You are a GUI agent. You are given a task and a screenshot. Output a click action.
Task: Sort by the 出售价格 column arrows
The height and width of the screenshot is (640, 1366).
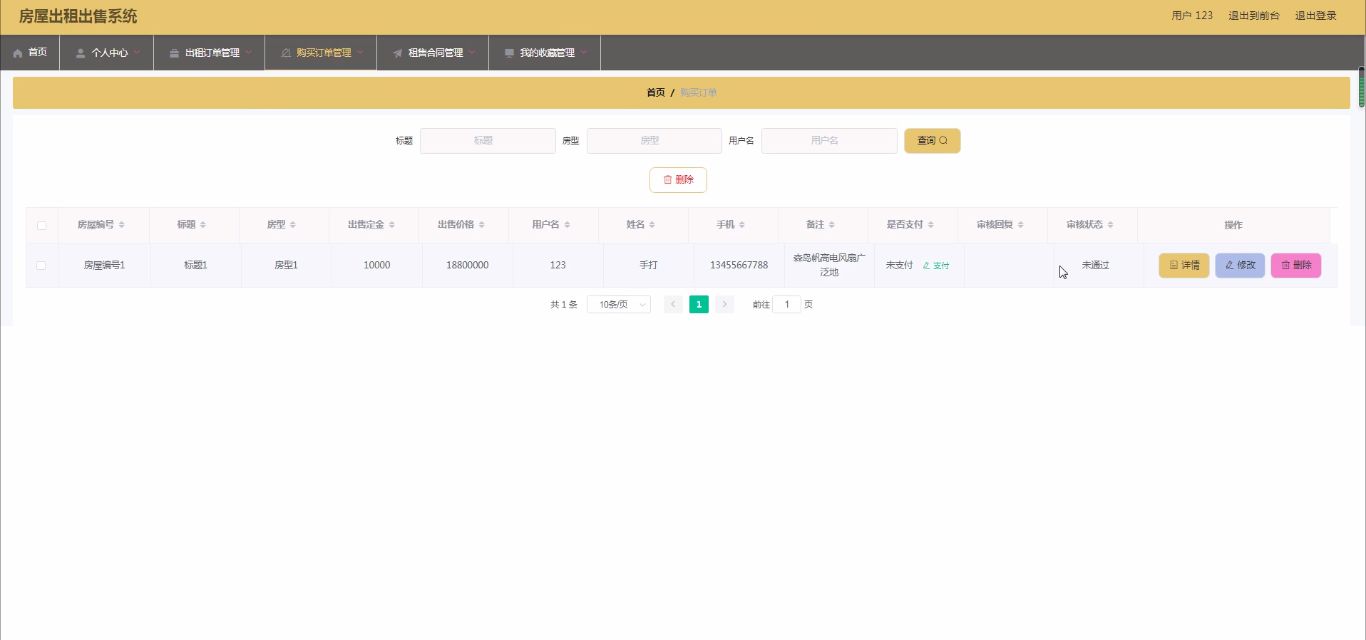482,225
